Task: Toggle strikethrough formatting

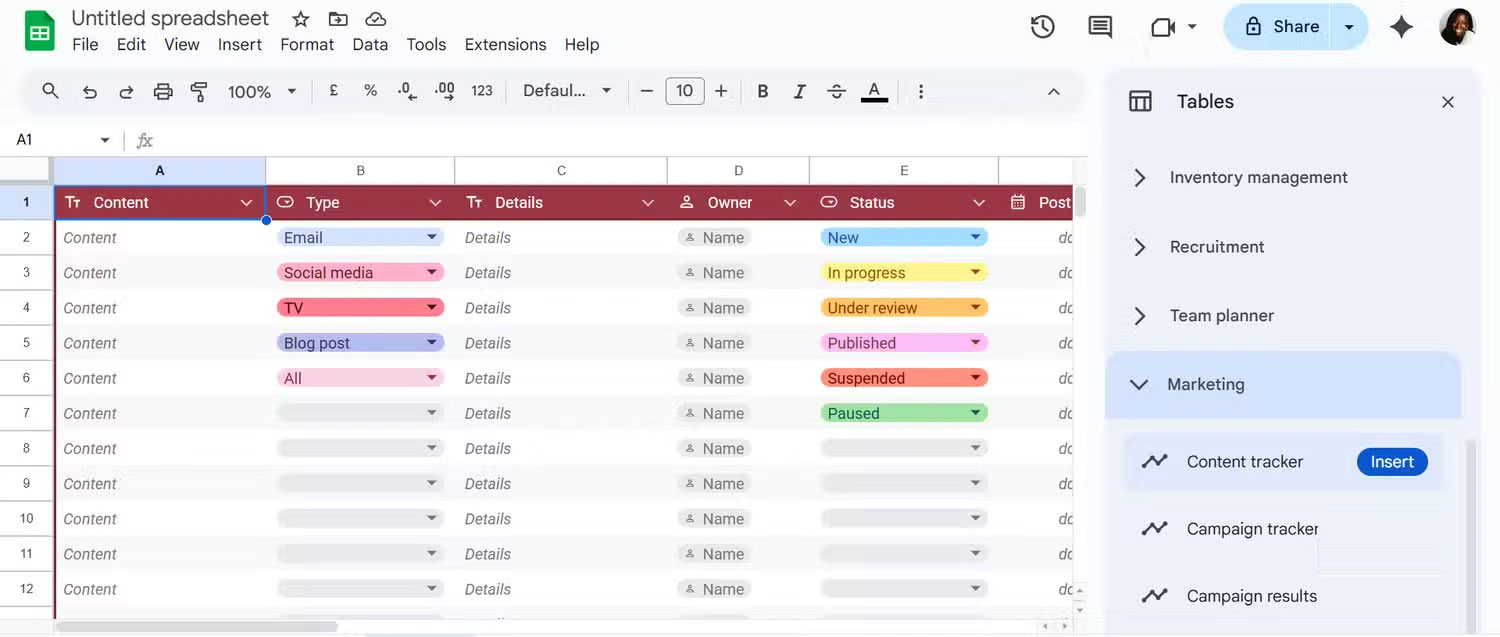Action: pos(836,90)
